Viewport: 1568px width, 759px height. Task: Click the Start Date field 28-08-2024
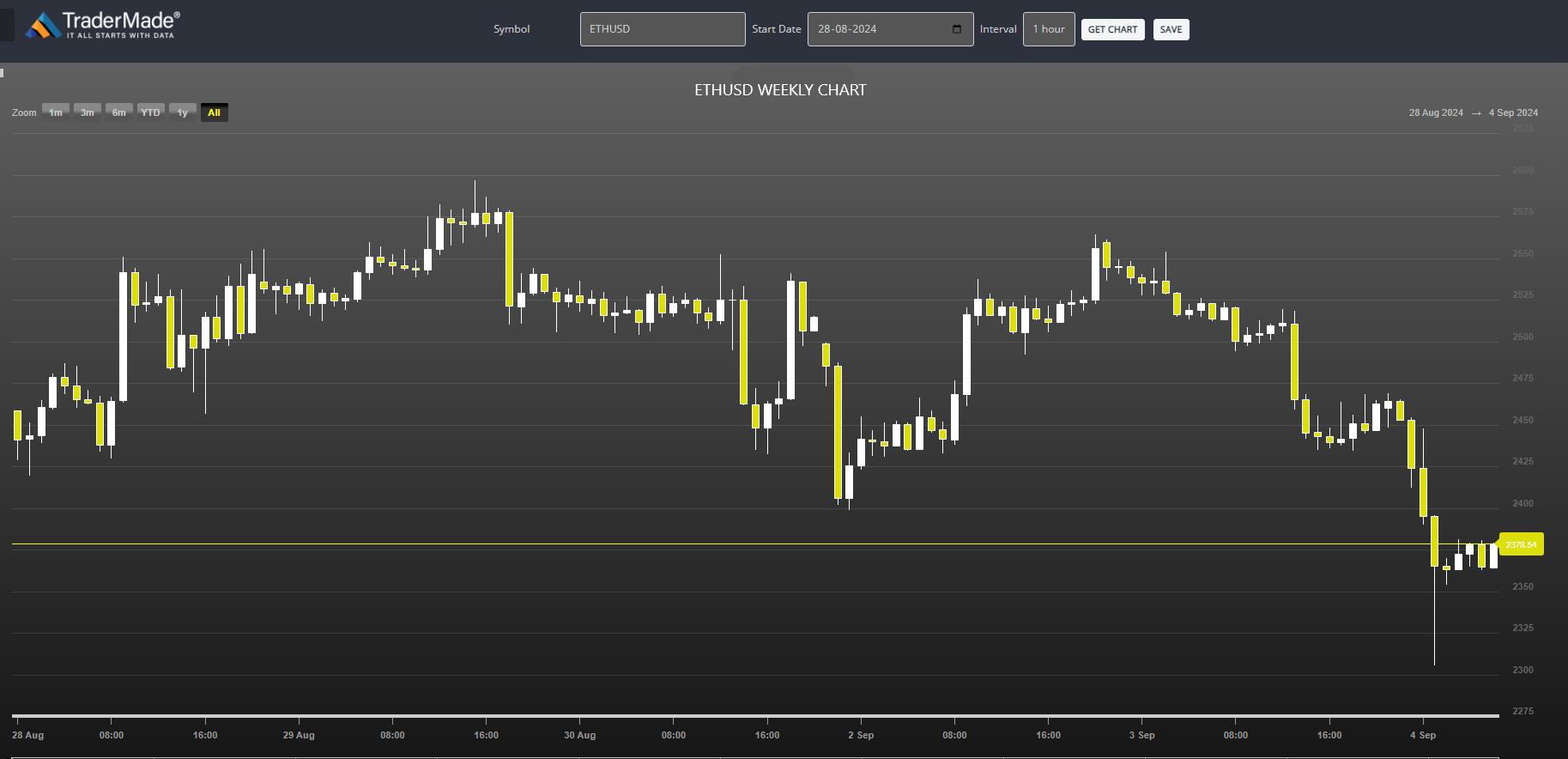click(x=890, y=29)
